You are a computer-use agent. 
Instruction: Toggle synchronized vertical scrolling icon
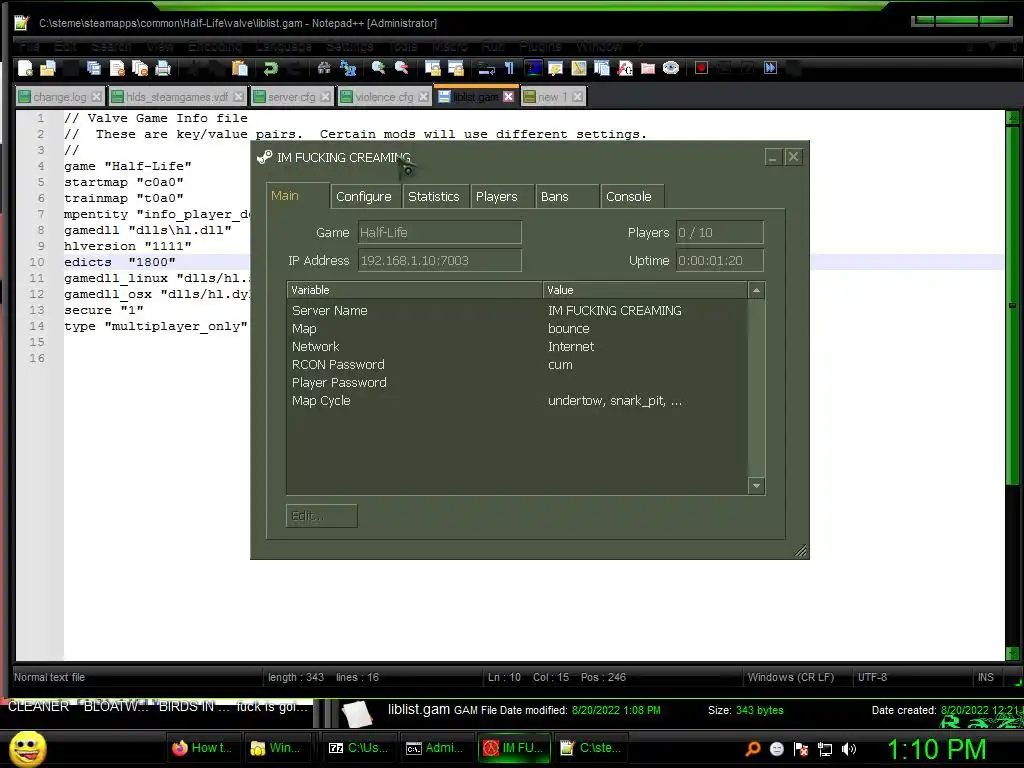(x=432, y=68)
